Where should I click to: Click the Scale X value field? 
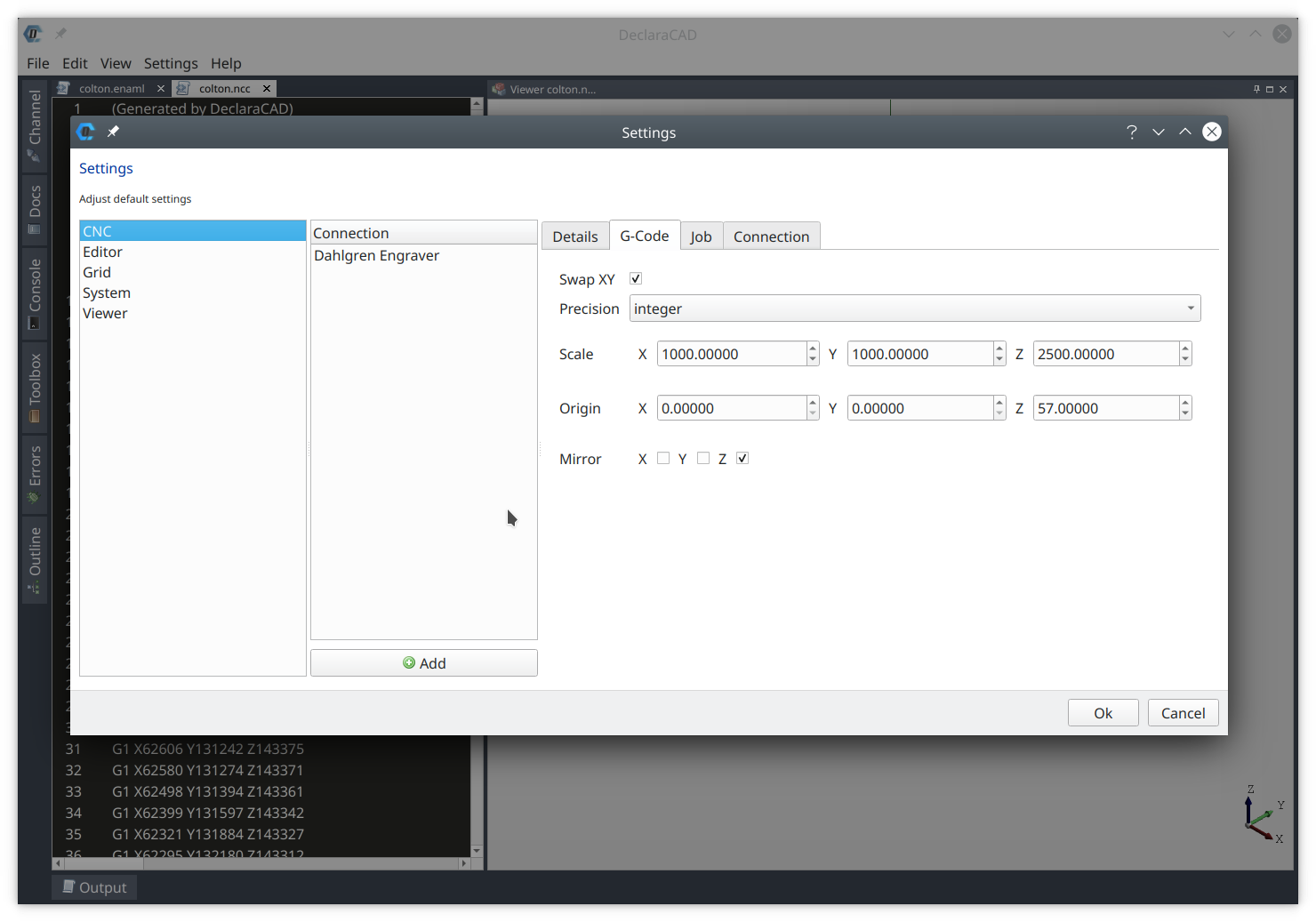[732, 354]
